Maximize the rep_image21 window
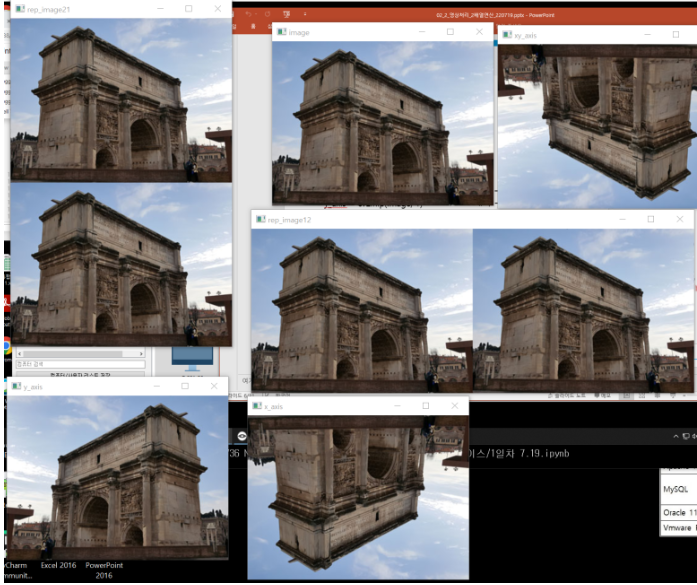 pyautogui.click(x=188, y=9)
